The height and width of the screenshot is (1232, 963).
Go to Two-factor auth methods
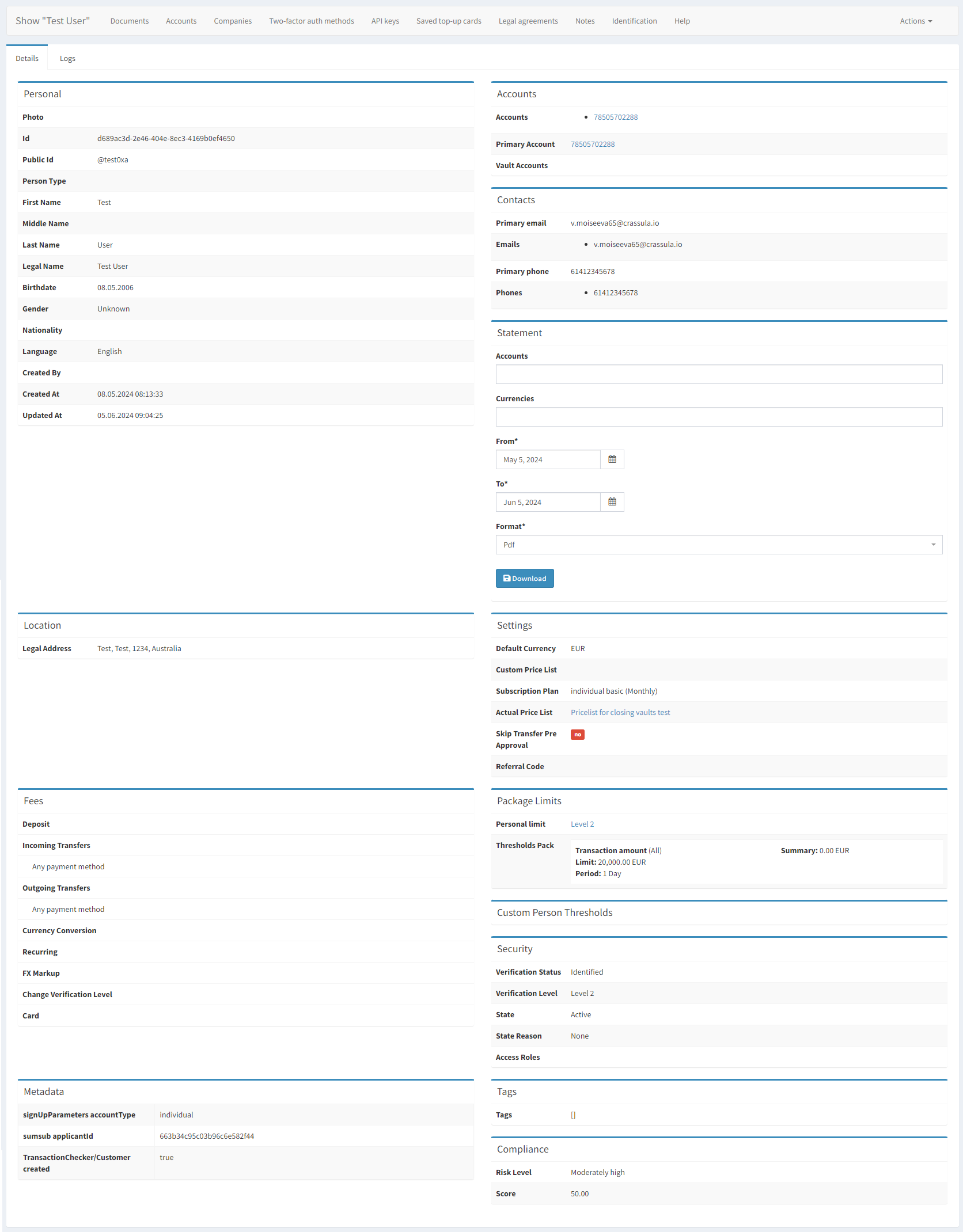click(x=311, y=21)
